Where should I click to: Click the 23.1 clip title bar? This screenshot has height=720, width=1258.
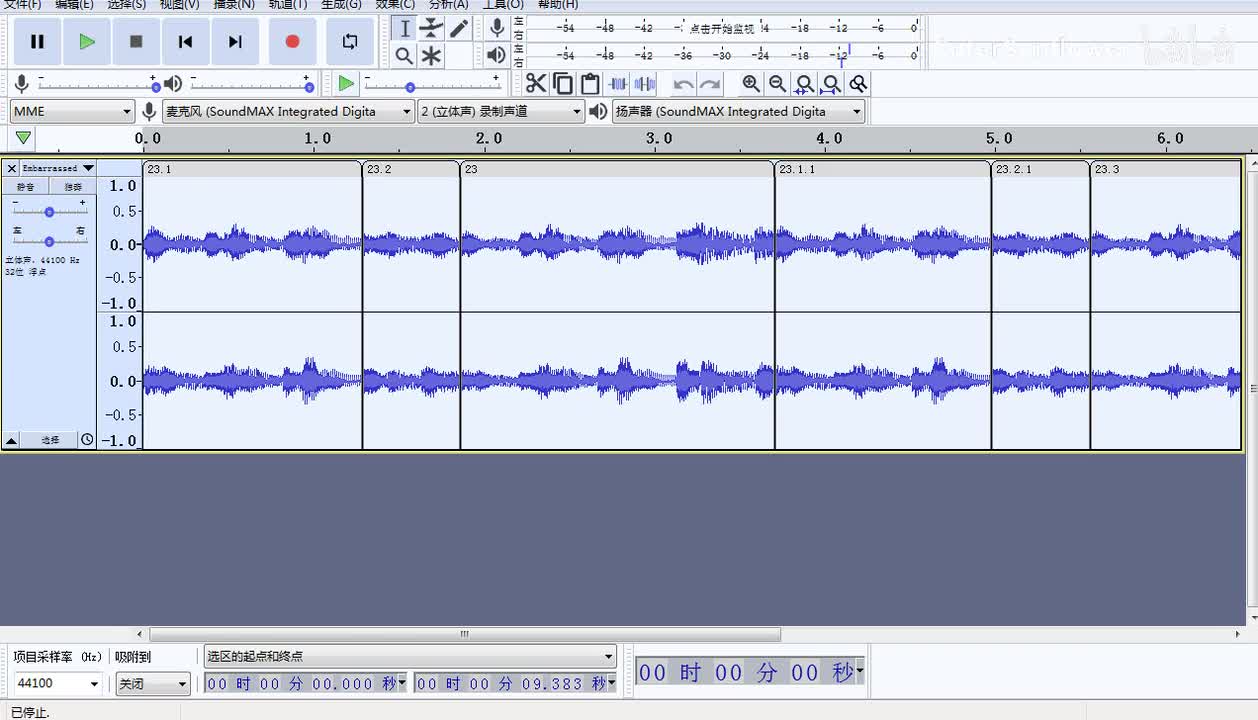click(x=252, y=169)
